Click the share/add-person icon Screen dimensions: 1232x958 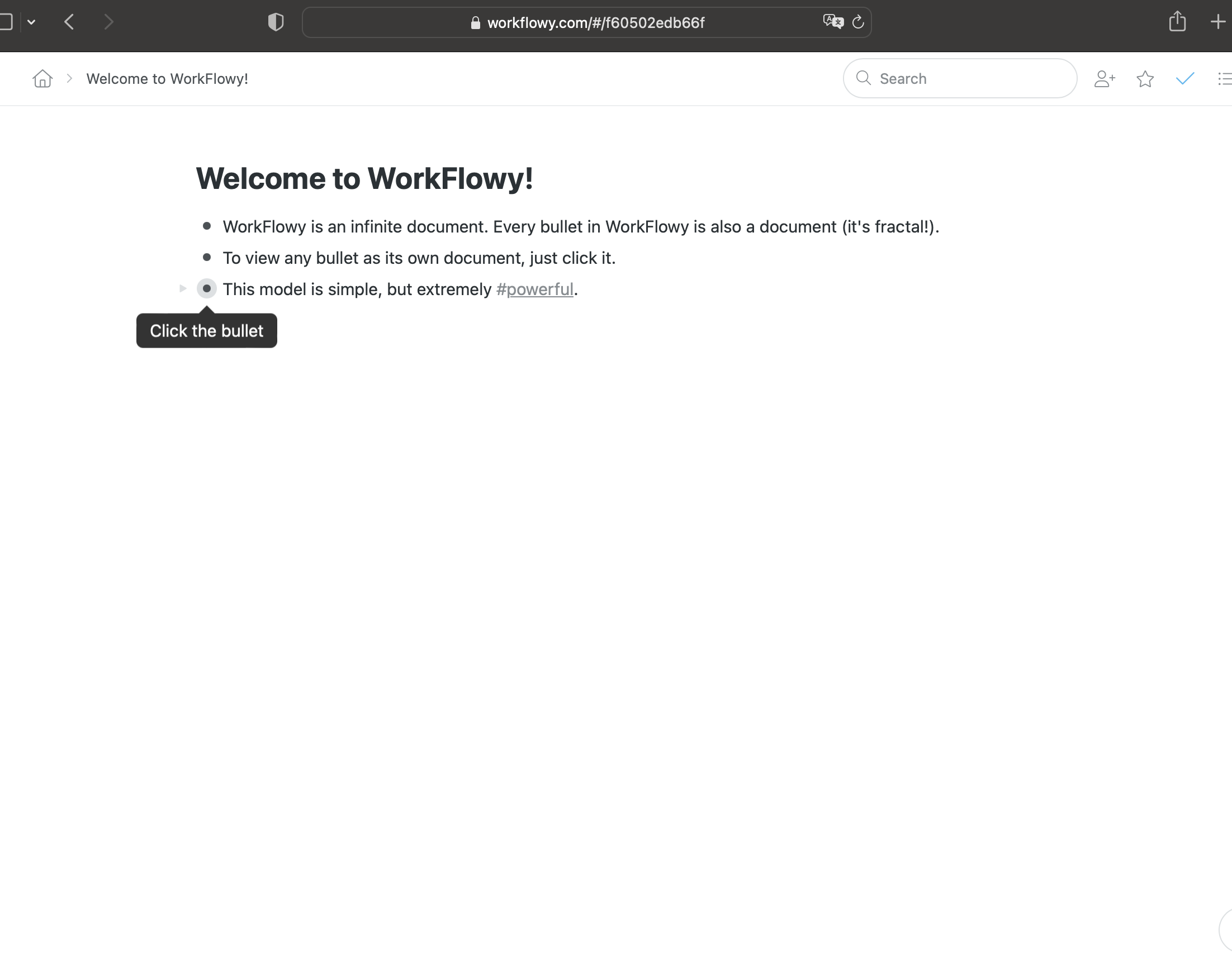1104,78
